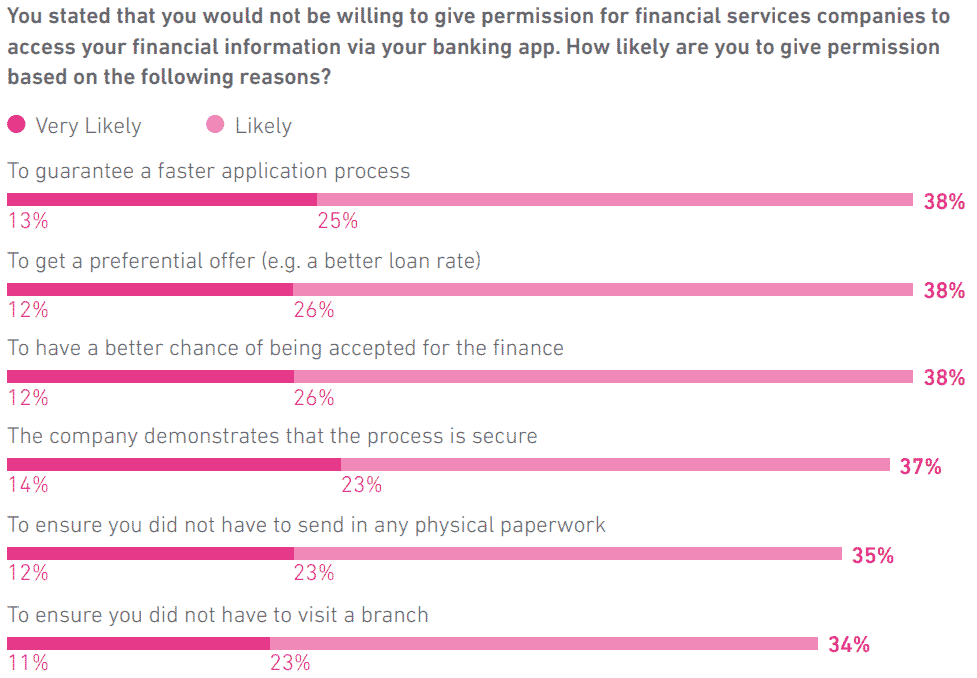Click the dark bar for physical paperwork
The image size is (977, 678).
(x=150, y=553)
